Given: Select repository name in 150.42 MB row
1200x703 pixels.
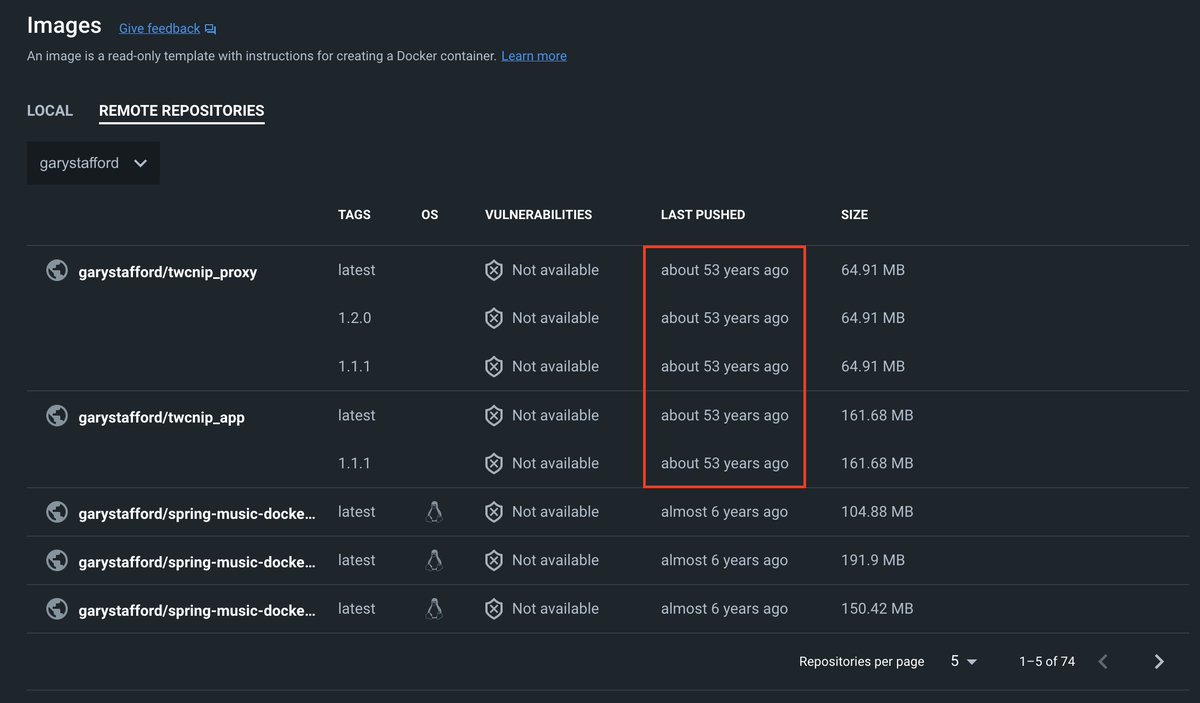Looking at the screenshot, I should [197, 611].
